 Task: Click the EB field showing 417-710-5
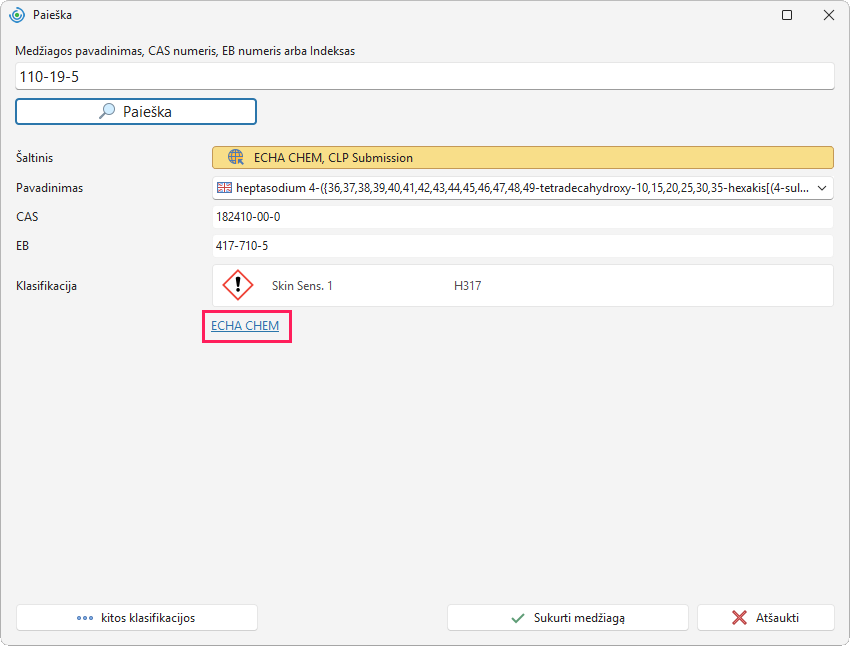click(523, 246)
